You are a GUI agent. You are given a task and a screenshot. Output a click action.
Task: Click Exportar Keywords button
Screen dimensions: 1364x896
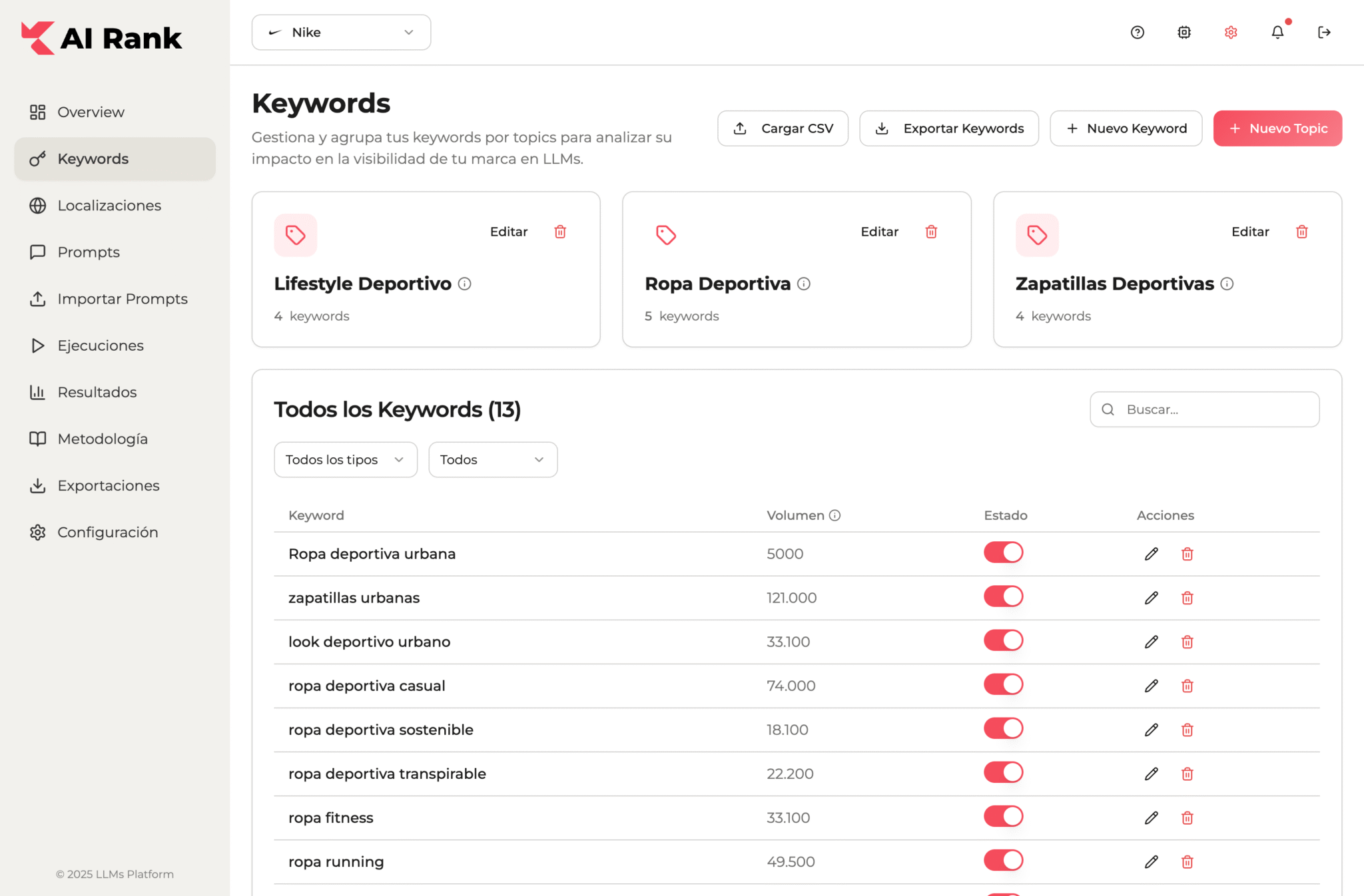[949, 128]
